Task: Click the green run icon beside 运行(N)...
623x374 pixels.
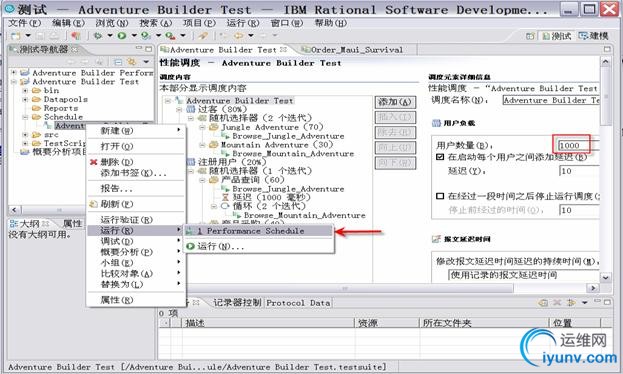Action: pyautogui.click(x=191, y=246)
